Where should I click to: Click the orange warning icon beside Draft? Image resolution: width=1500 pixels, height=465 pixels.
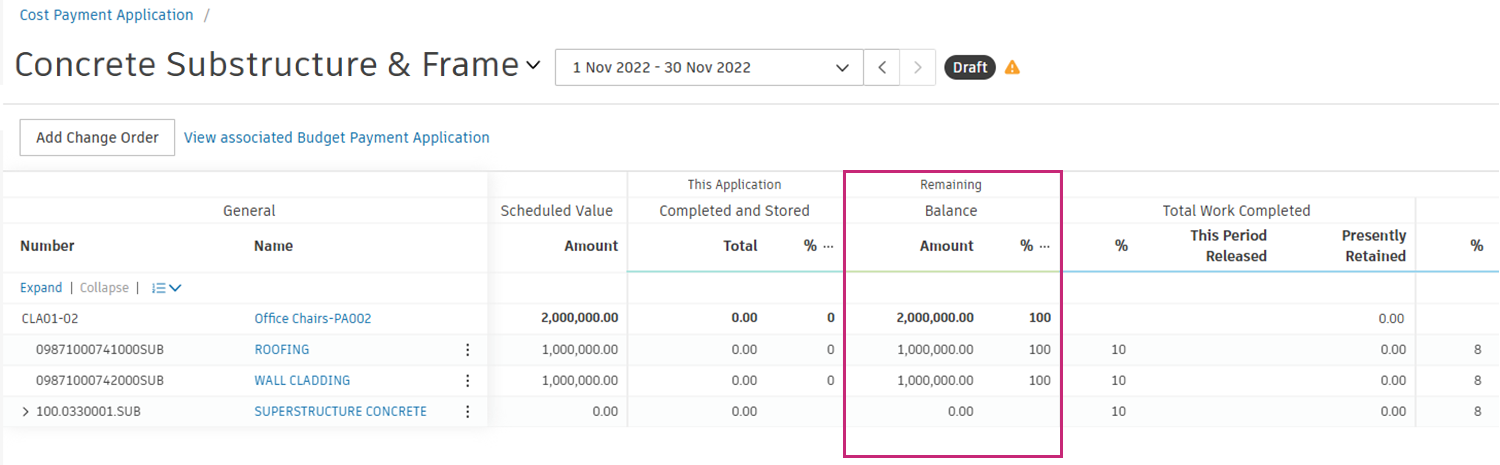pyautogui.click(x=1012, y=68)
